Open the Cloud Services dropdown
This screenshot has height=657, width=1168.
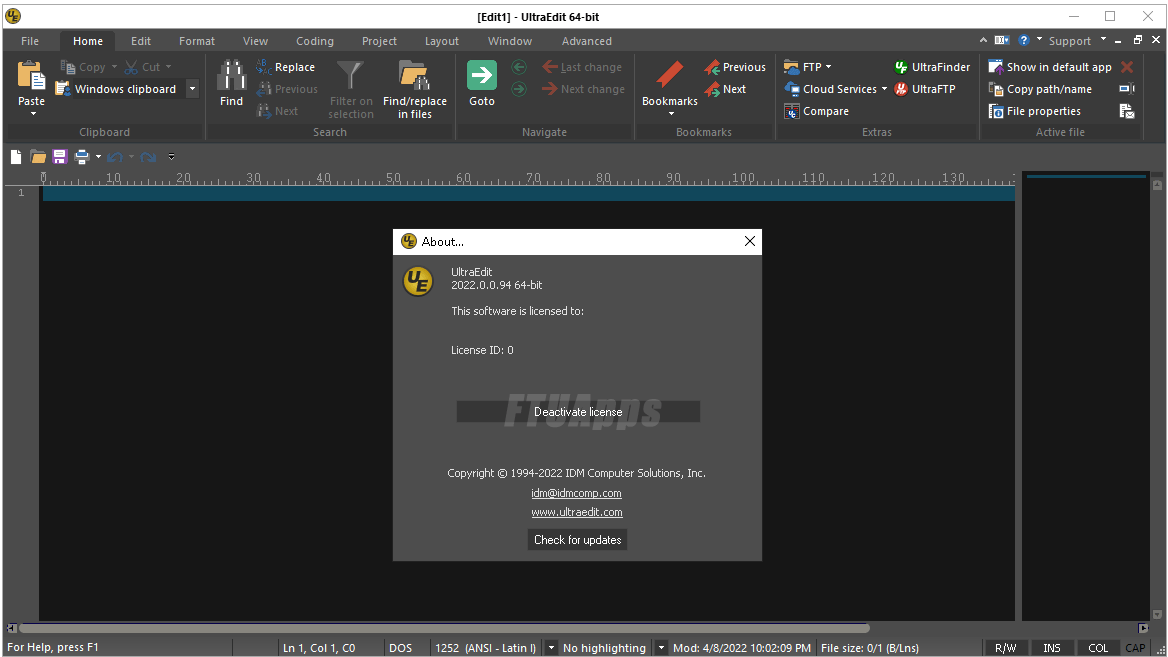pos(884,89)
